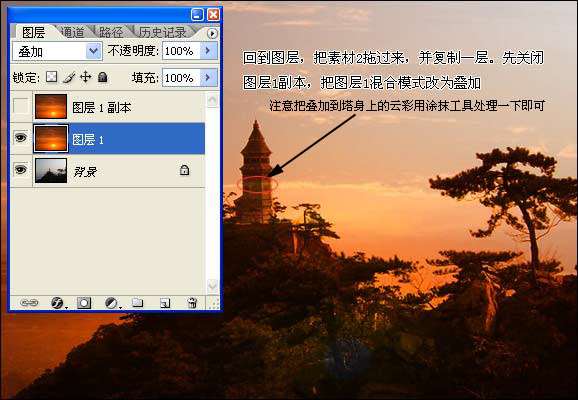The height and width of the screenshot is (400, 578).
Task: Create a new layer
Action: click(x=165, y=303)
